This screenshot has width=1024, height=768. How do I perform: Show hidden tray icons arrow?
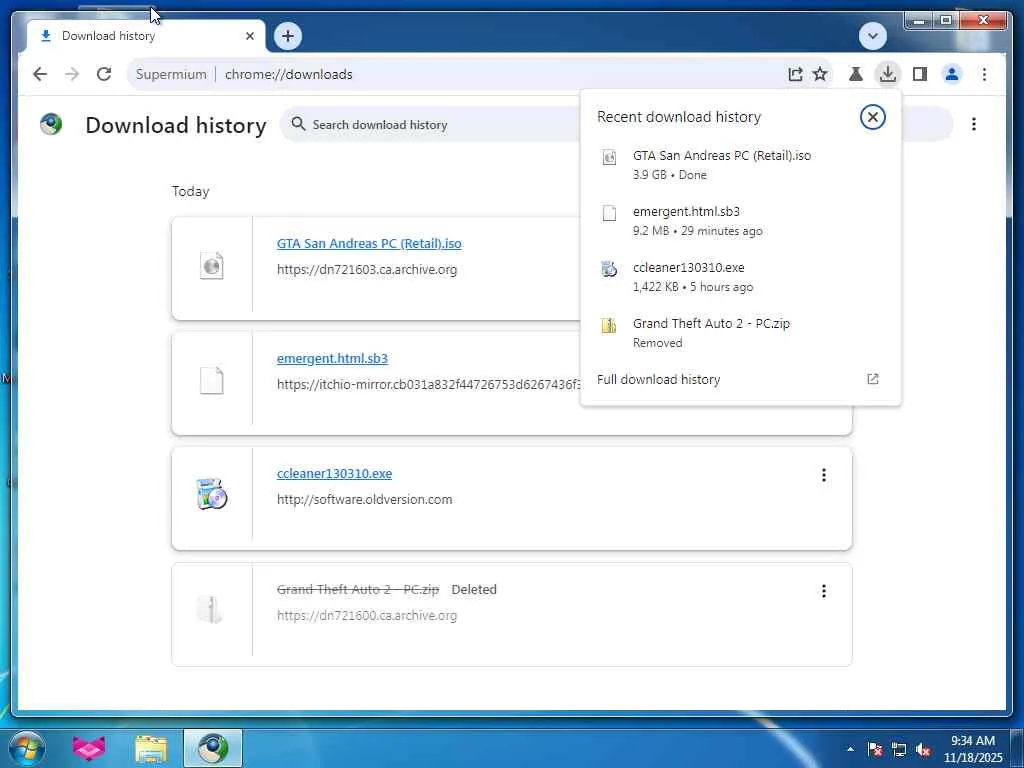(x=850, y=749)
